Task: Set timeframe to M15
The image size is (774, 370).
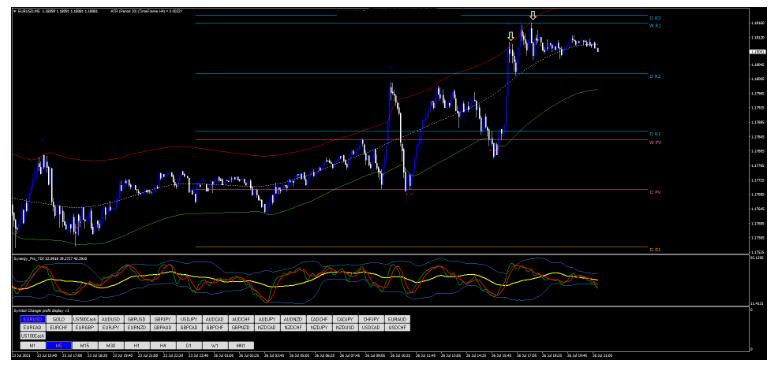Action: click(85, 345)
